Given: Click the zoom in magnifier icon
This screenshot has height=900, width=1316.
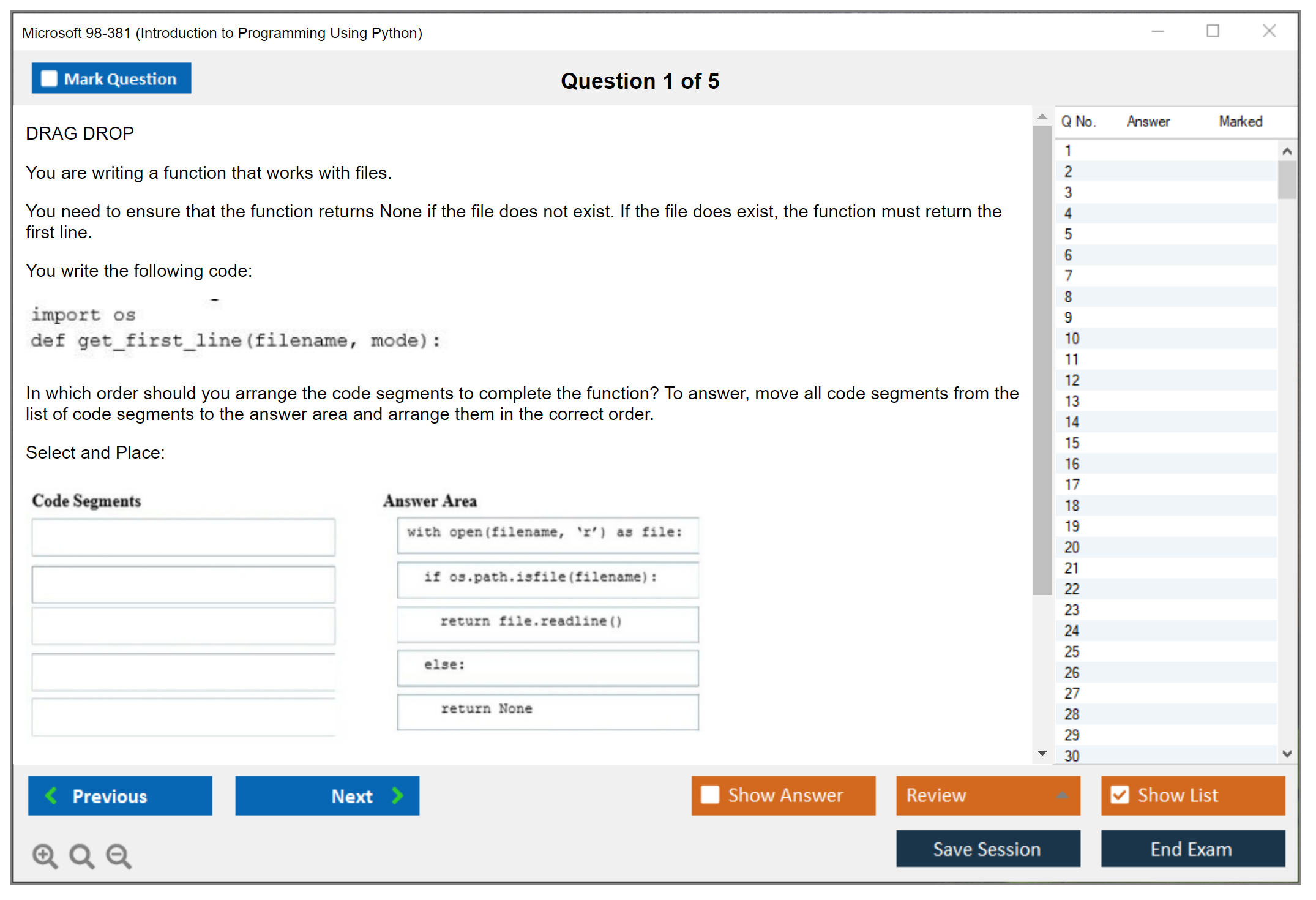Looking at the screenshot, I should [44, 855].
